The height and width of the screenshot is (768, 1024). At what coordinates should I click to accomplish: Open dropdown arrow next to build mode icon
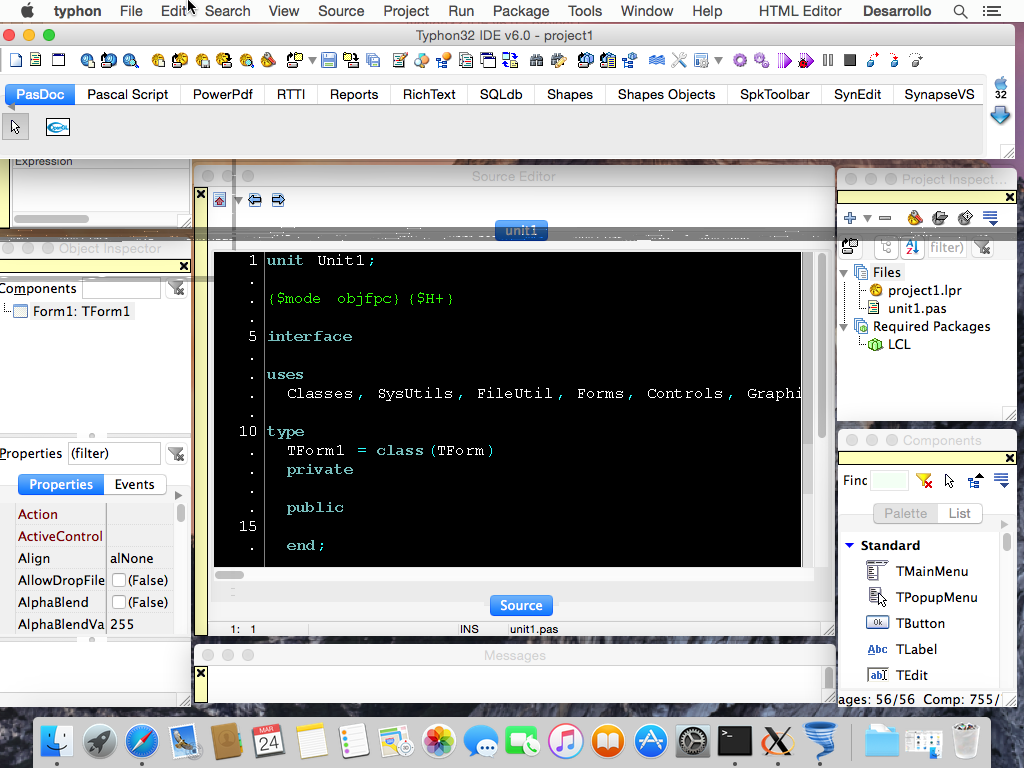pos(718,61)
